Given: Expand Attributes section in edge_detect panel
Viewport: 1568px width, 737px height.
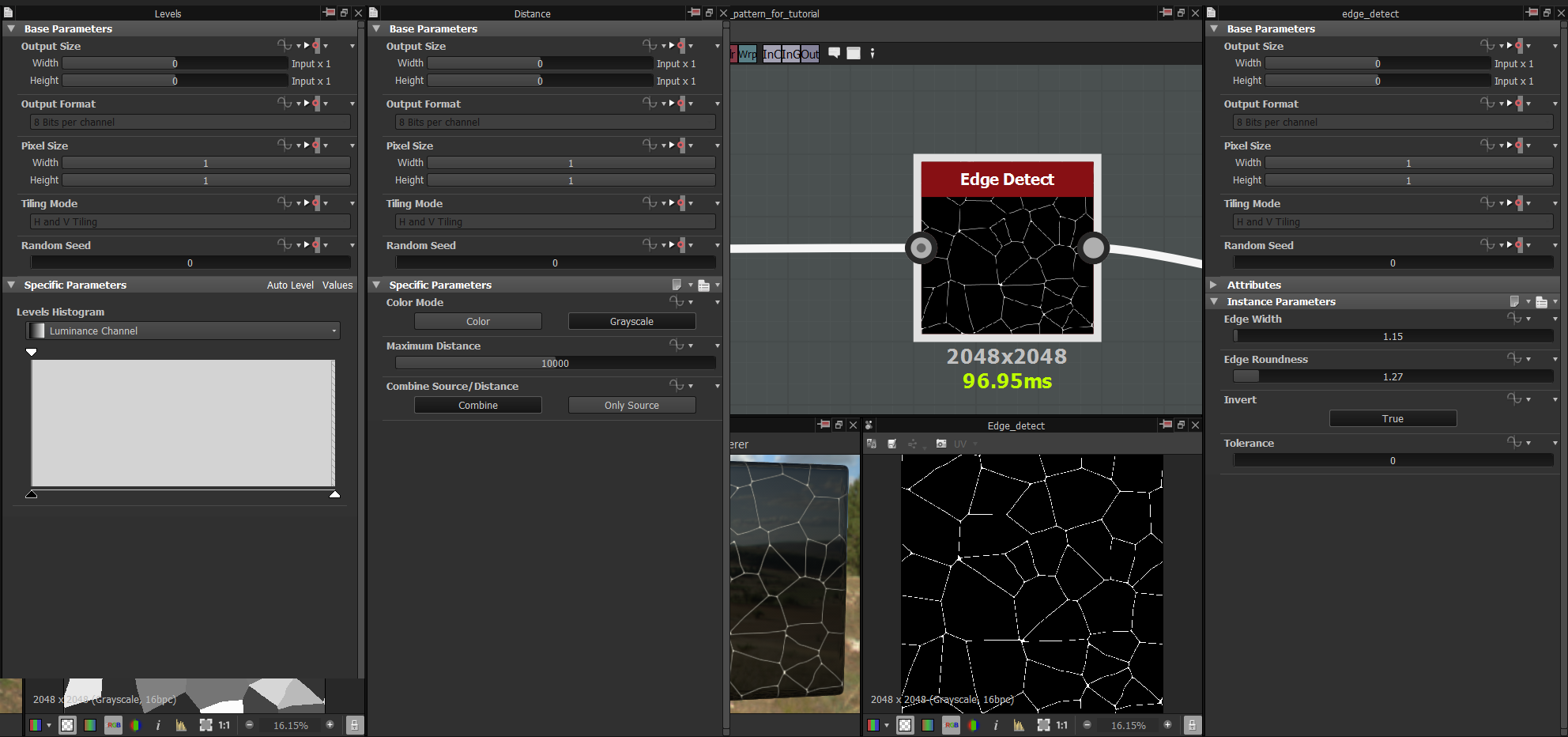Looking at the screenshot, I should pyautogui.click(x=1214, y=285).
